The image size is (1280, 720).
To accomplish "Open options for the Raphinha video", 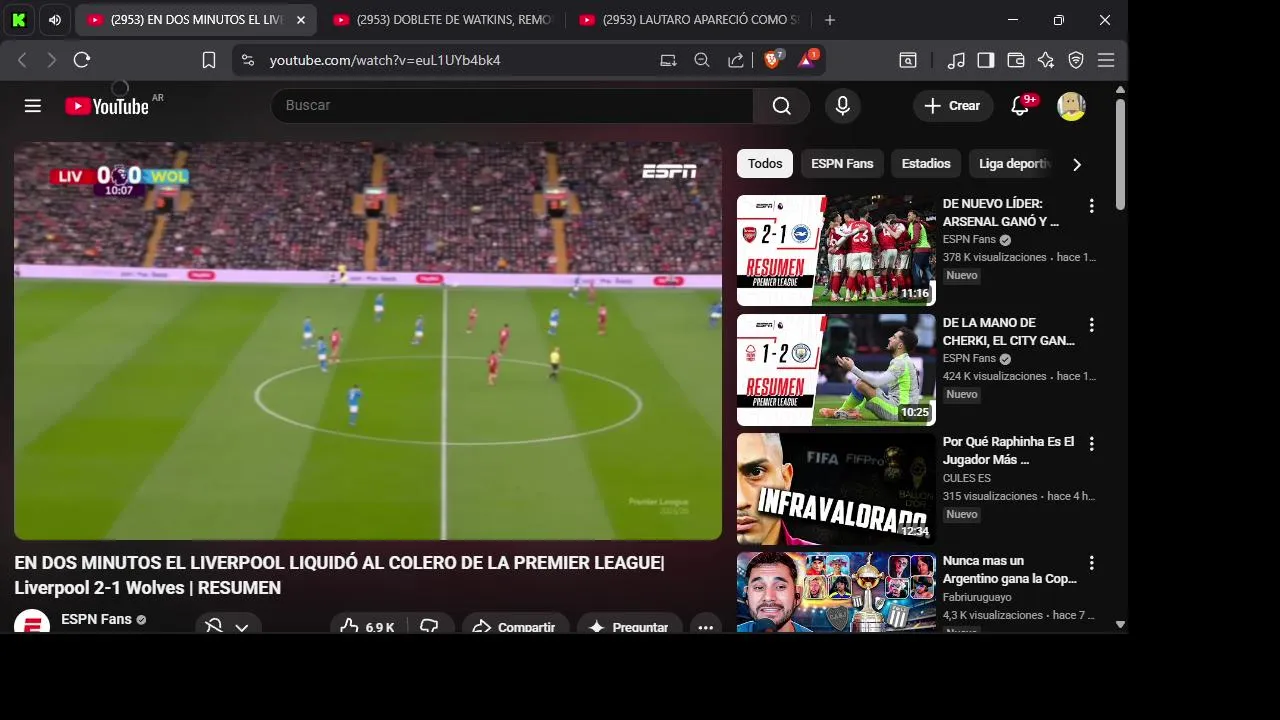I will pos(1091,444).
